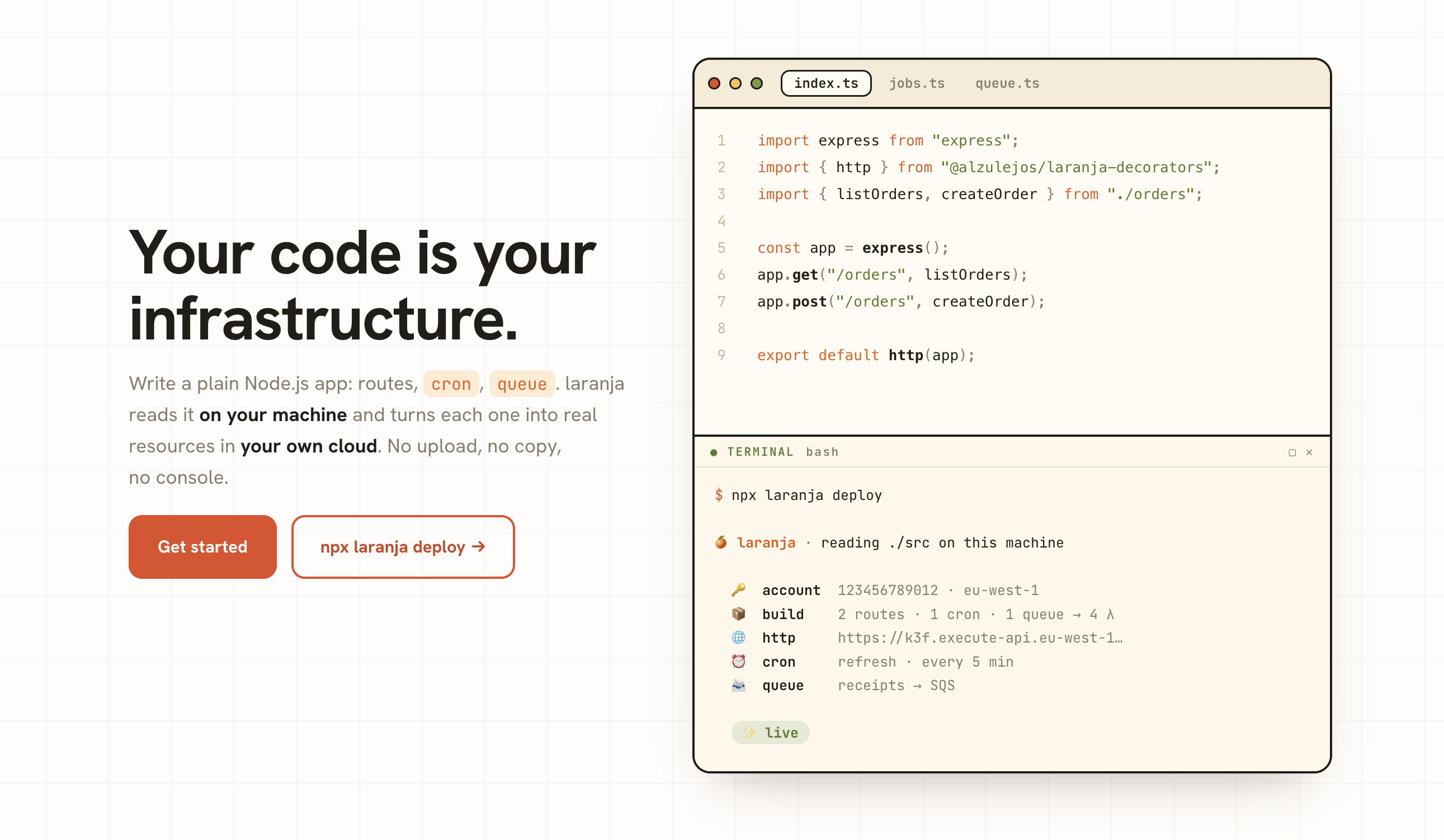Click the package icon beside build
This screenshot has height=840, width=1444.
point(739,614)
